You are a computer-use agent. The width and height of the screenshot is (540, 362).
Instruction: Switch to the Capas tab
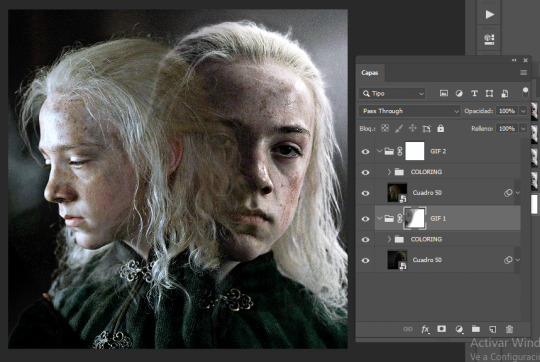click(370, 73)
